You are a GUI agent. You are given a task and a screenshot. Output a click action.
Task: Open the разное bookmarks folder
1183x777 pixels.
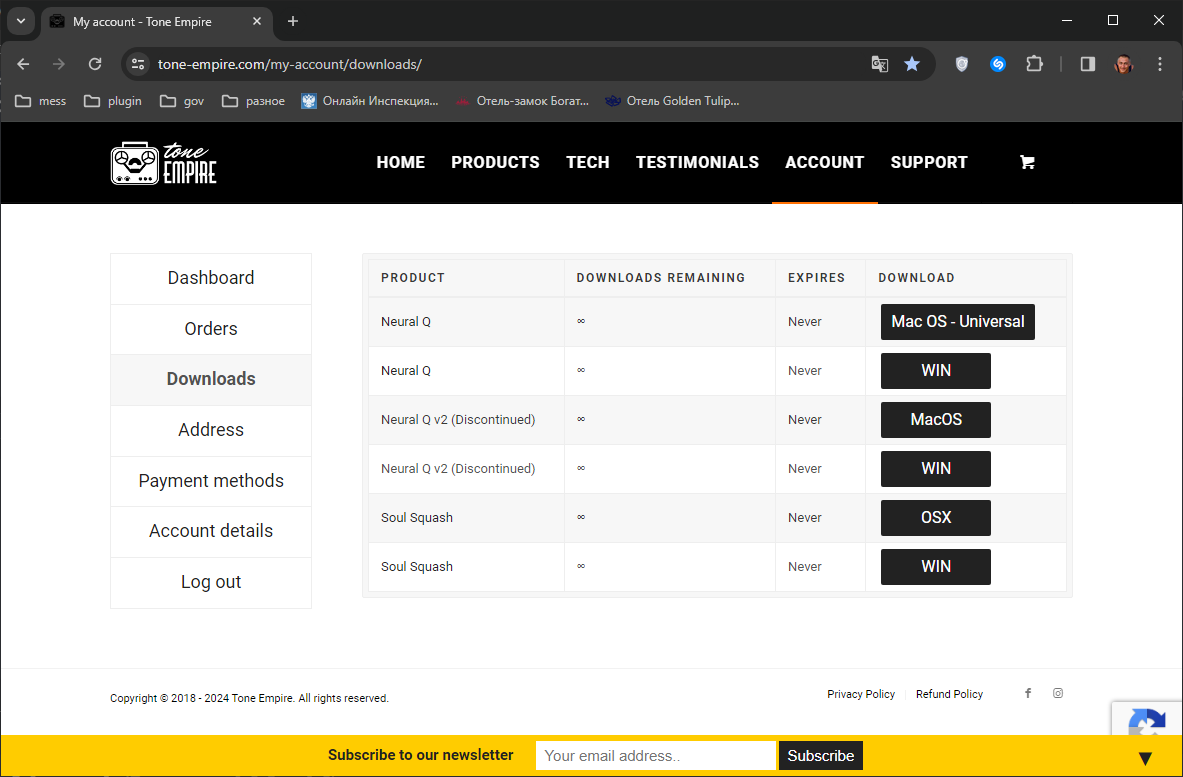pos(254,100)
